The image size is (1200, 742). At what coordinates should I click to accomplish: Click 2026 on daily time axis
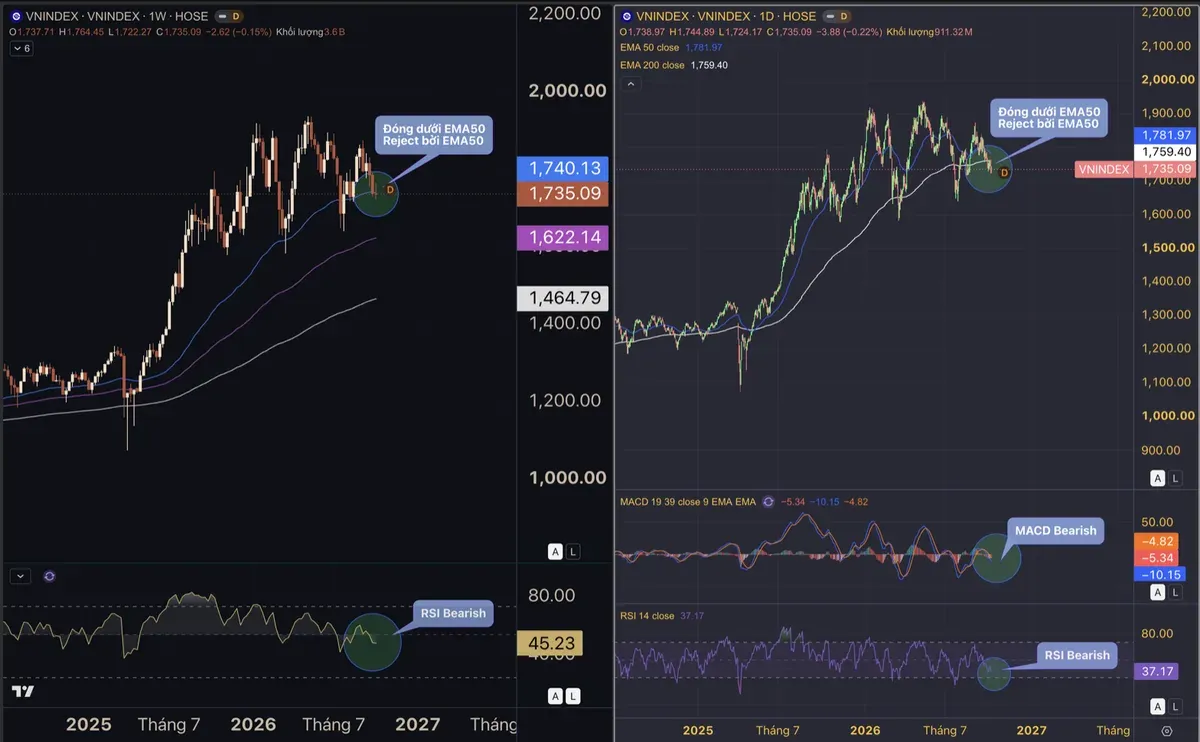pyautogui.click(x=865, y=731)
